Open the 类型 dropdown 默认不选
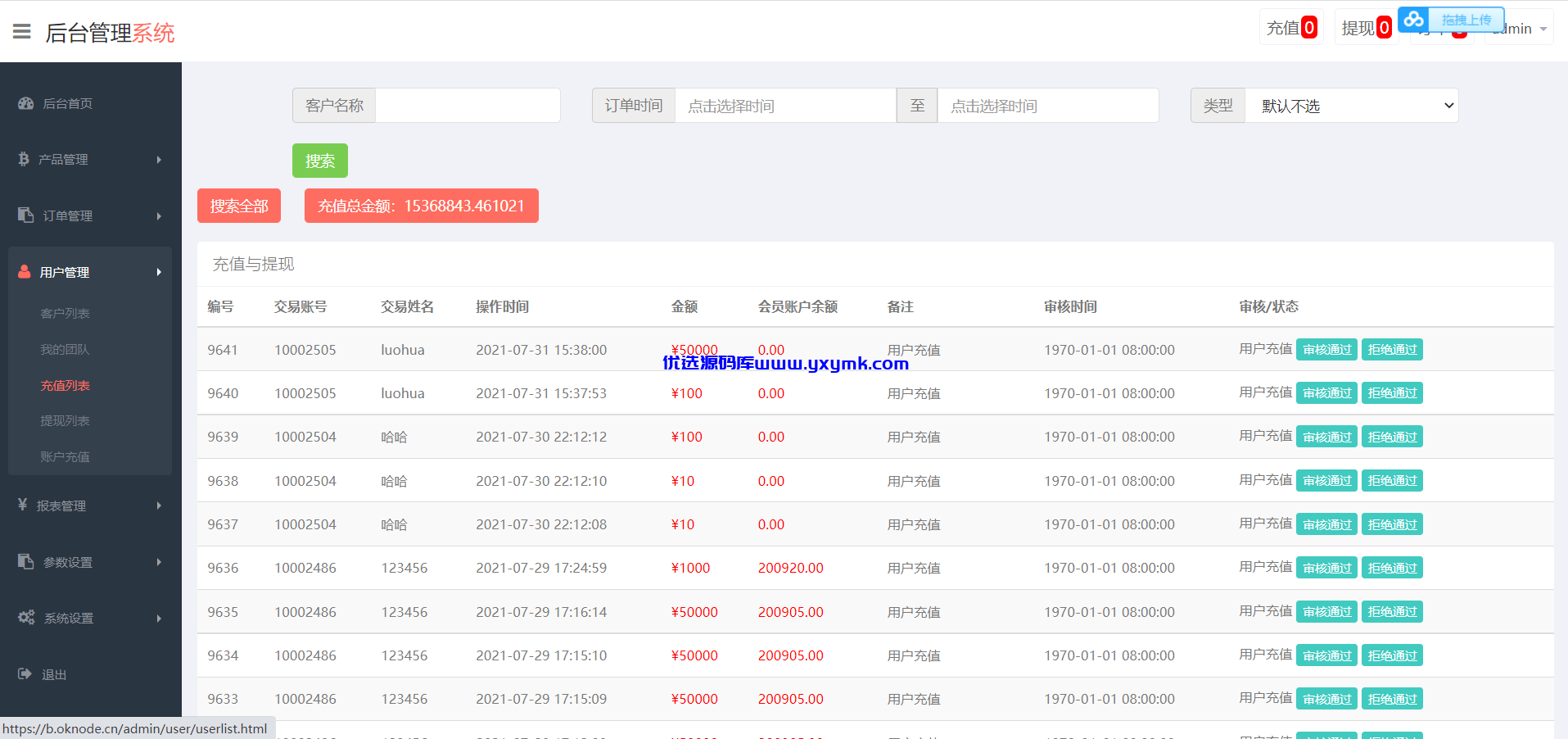 (1352, 106)
